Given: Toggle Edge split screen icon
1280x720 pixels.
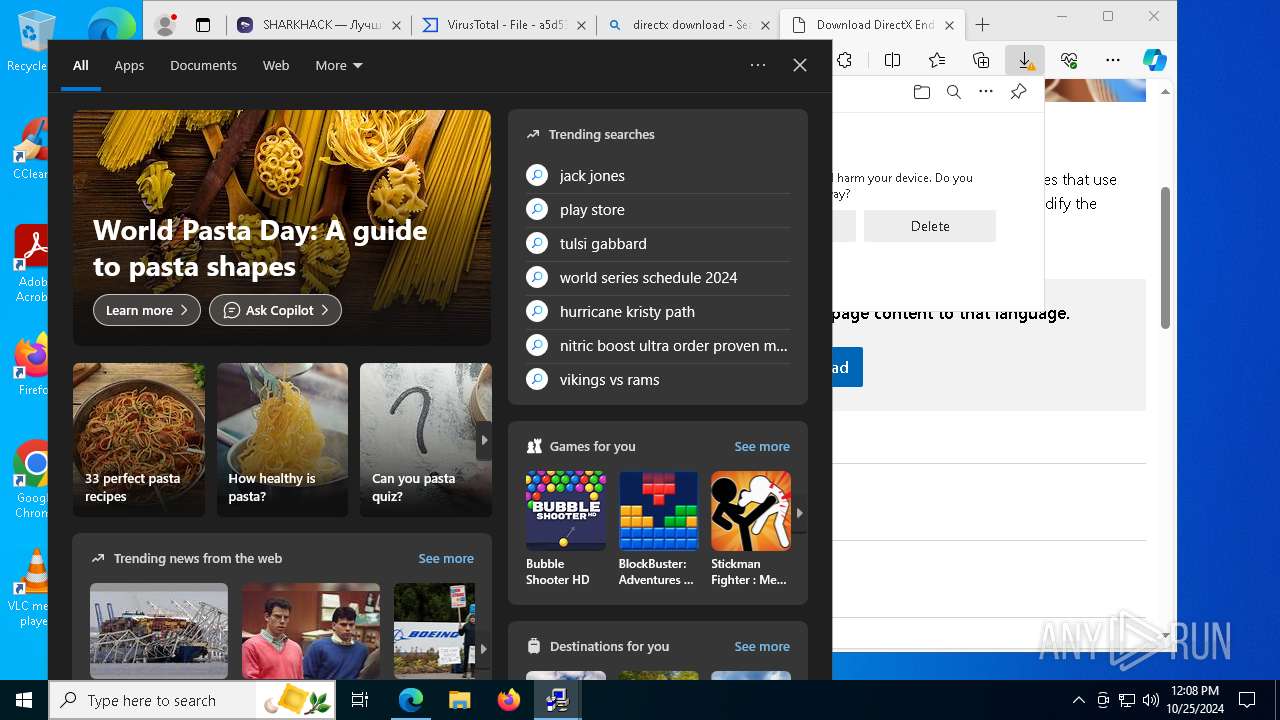Looking at the screenshot, I should (x=893, y=60).
